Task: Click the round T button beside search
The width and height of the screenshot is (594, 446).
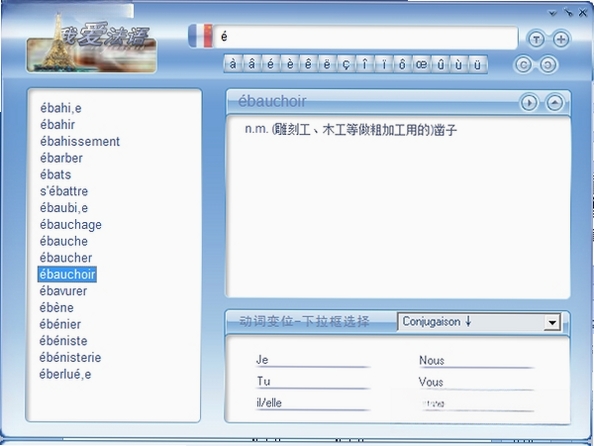Action: point(536,39)
